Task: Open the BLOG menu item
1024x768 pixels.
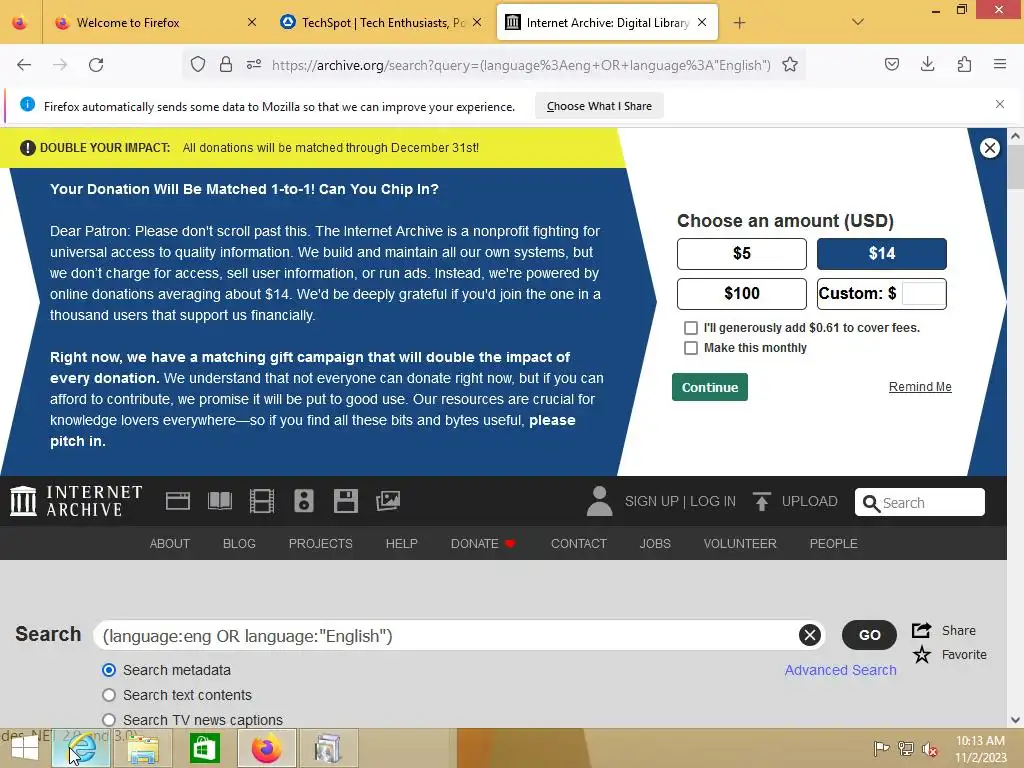Action: (x=239, y=543)
